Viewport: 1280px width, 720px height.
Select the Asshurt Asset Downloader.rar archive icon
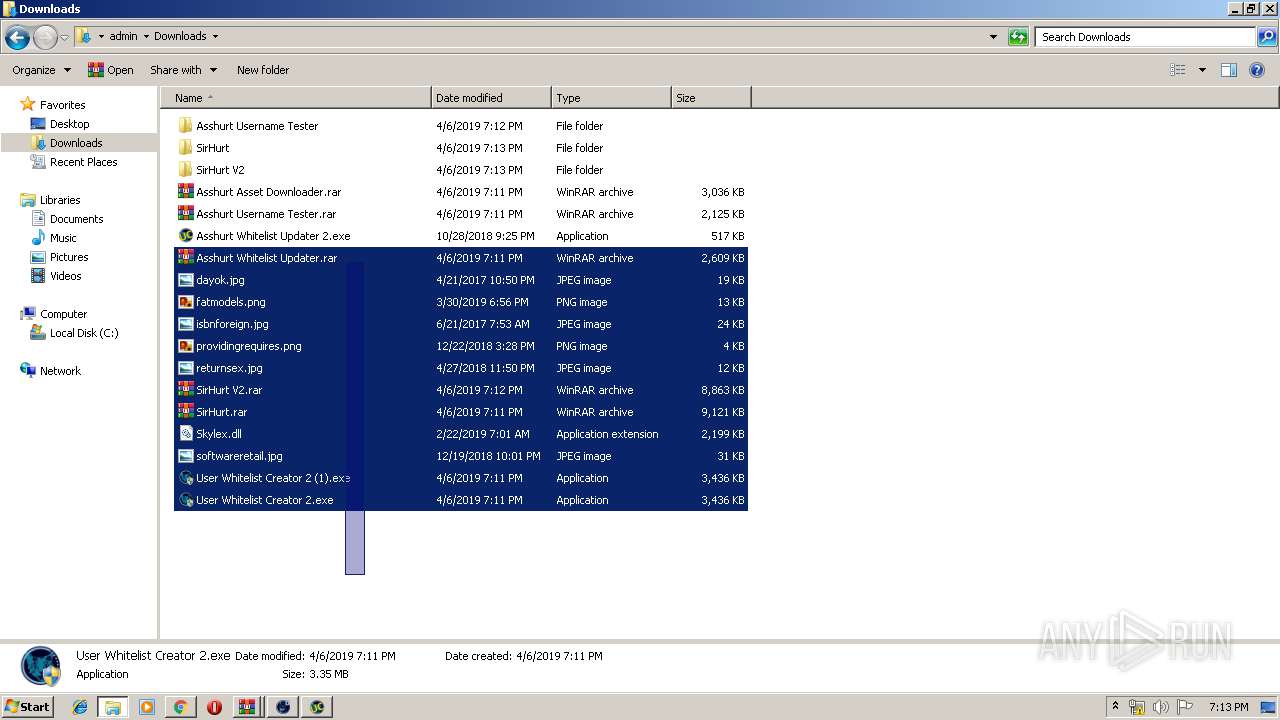click(185, 192)
